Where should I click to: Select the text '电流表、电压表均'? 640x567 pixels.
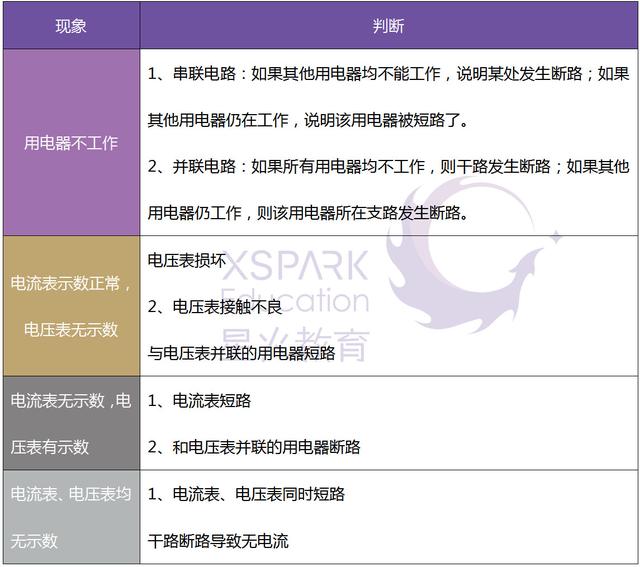point(71,494)
